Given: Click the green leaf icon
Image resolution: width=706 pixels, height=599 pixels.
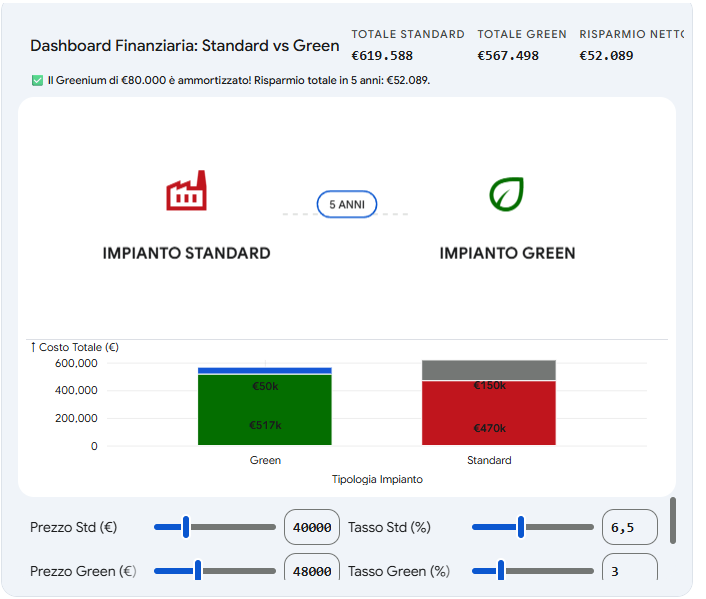Looking at the screenshot, I should tap(507, 194).
